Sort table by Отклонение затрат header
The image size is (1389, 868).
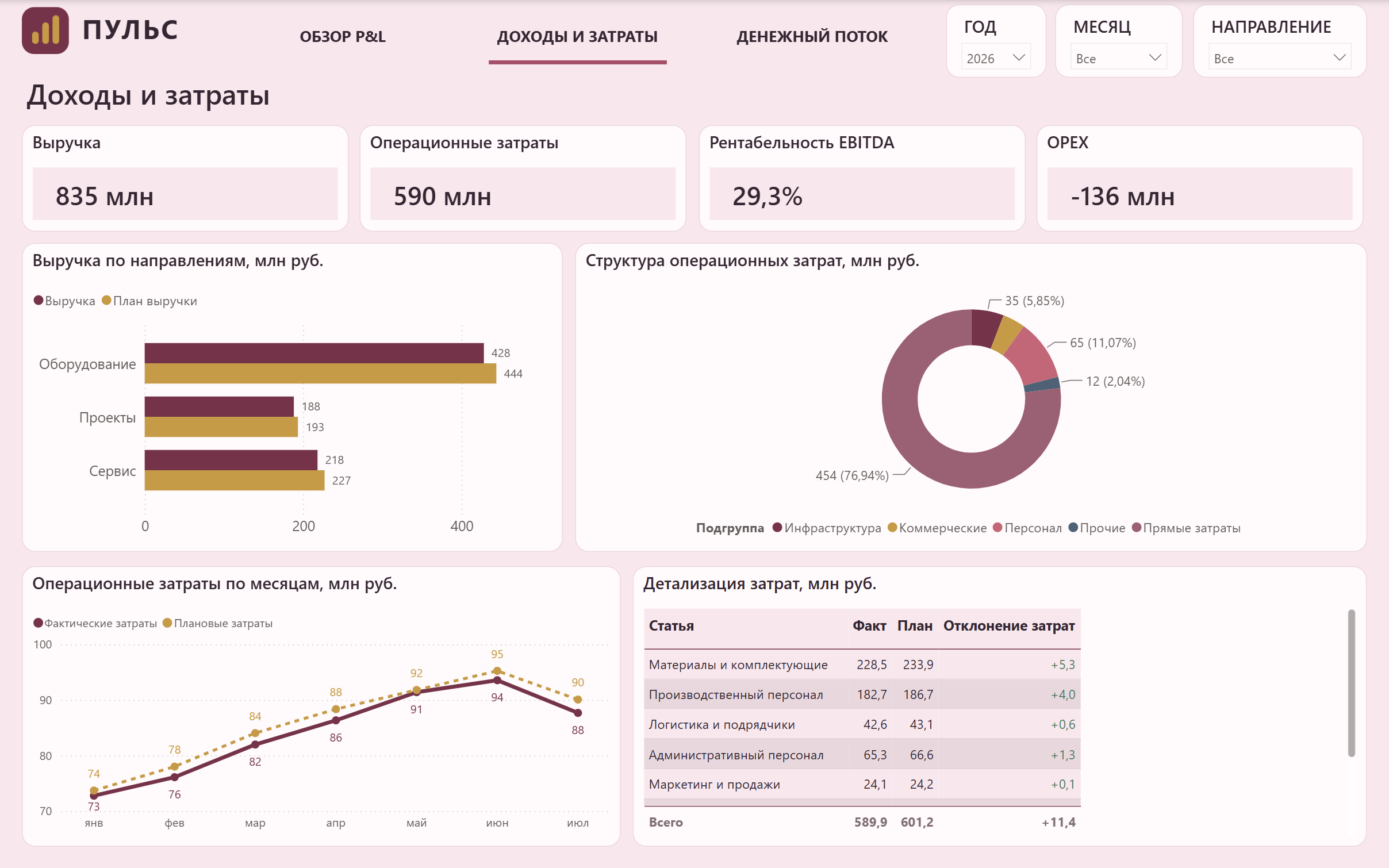1009,625
